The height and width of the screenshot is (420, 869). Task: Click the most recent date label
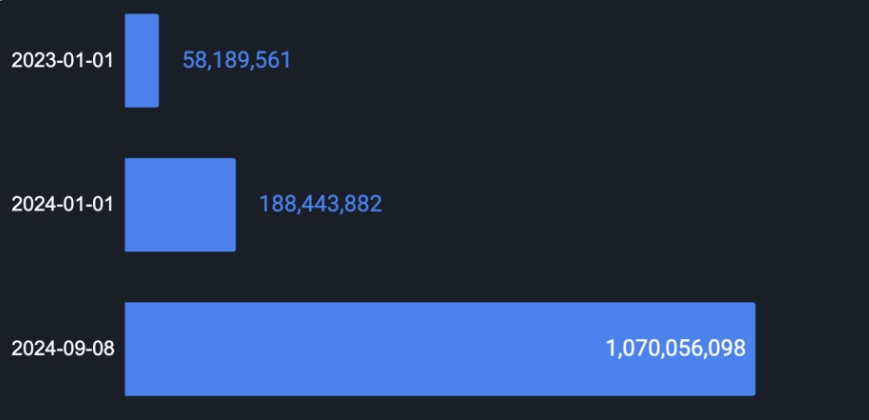63,349
